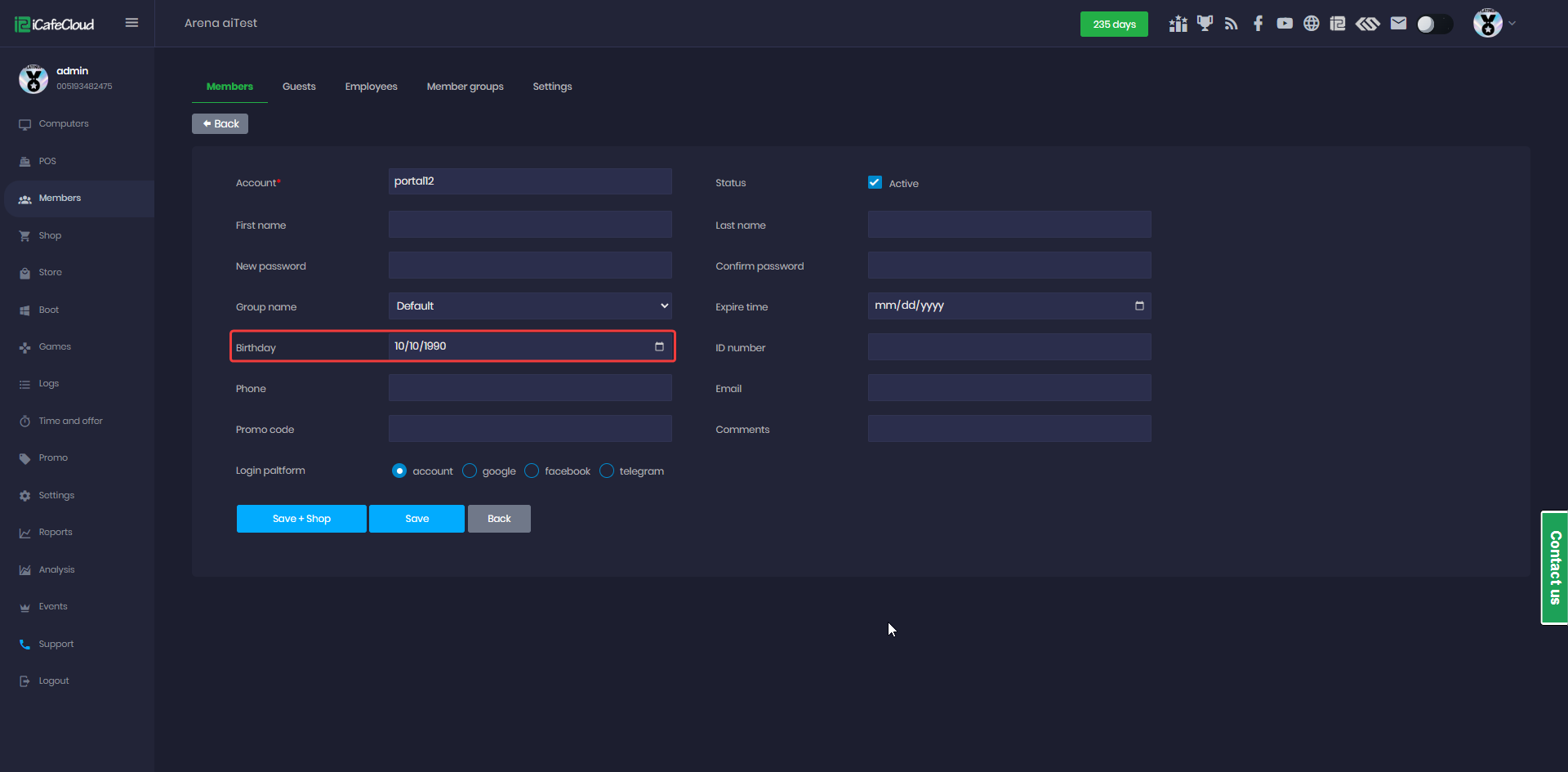
Task: Open the POS section in the sidebar
Action: coord(47,161)
